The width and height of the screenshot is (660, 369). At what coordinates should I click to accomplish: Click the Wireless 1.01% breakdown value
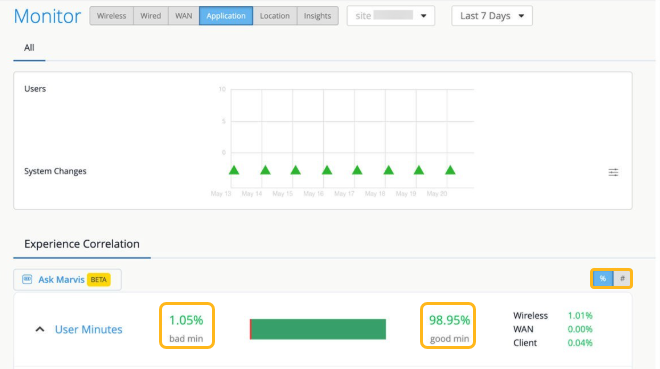pyautogui.click(x=580, y=316)
